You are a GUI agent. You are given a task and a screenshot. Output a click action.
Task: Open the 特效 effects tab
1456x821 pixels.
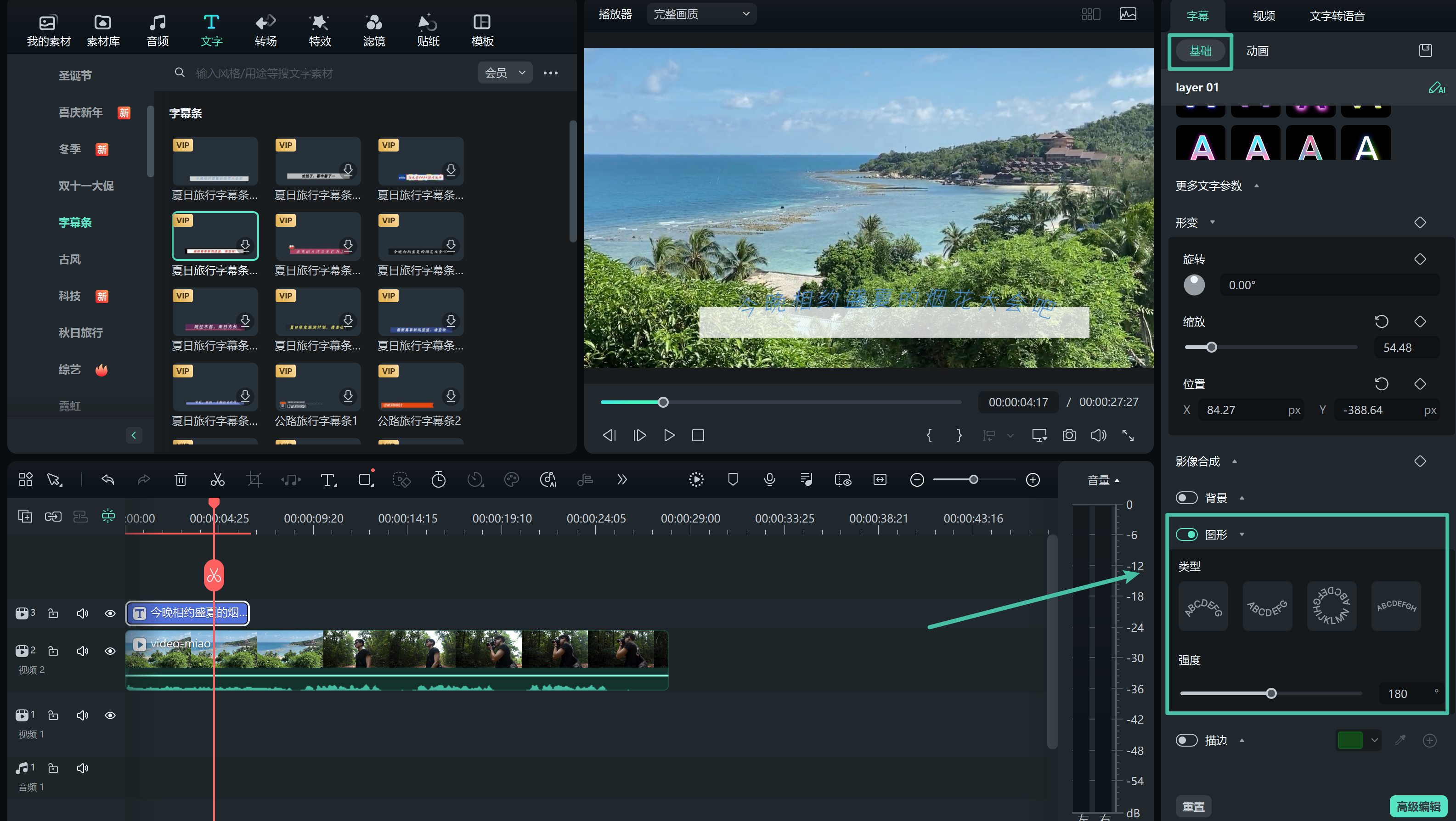pyautogui.click(x=319, y=30)
